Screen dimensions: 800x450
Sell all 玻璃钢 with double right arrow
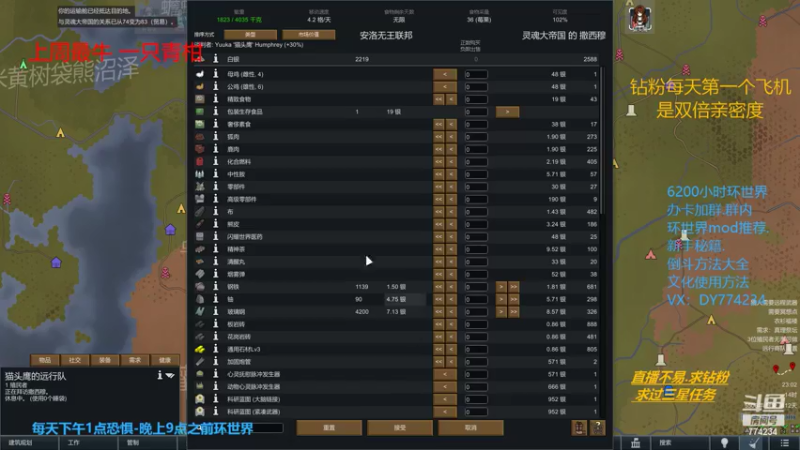pos(514,312)
